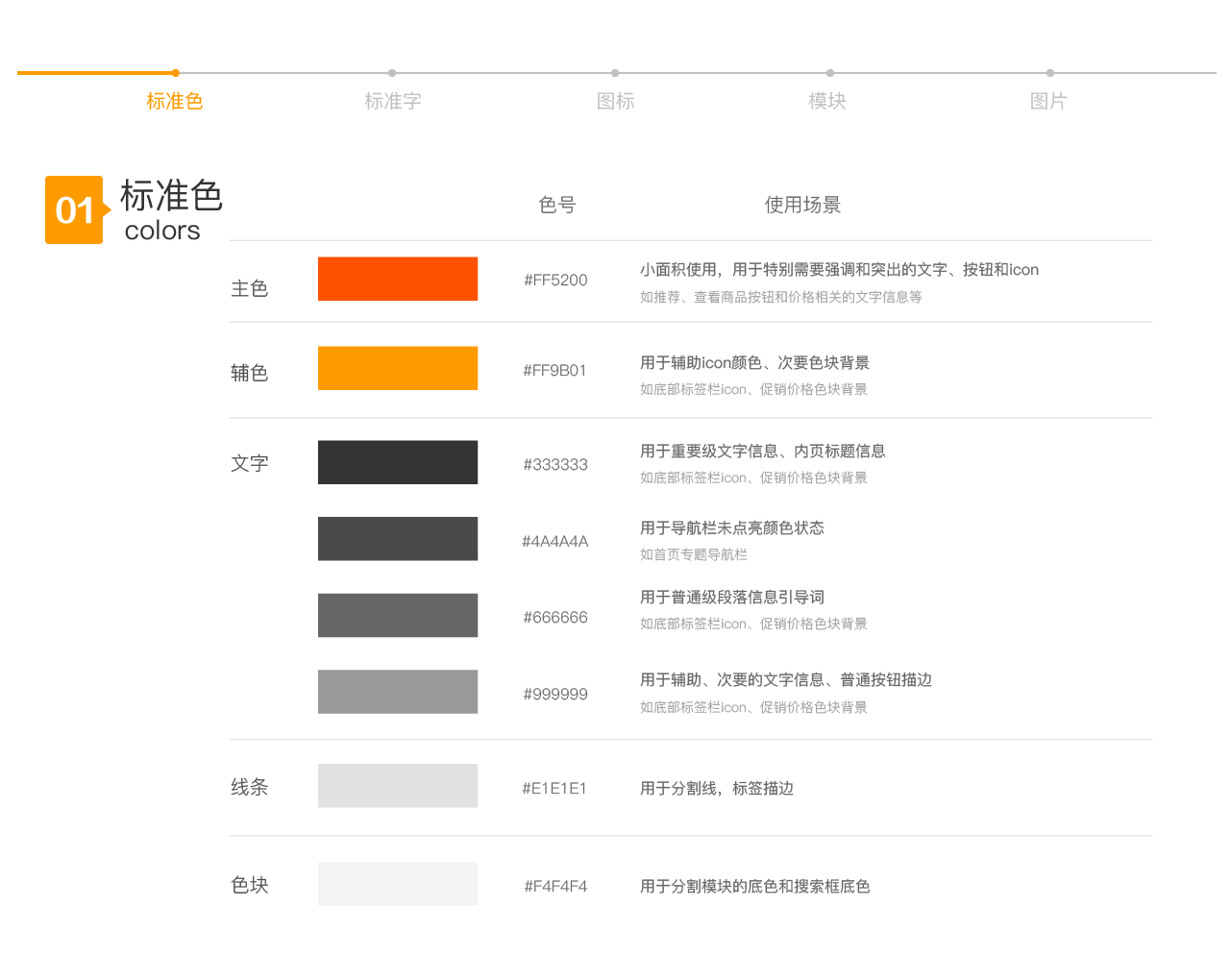The height and width of the screenshot is (980, 1231).
Task: Click the main color usage description line
Action: tap(840, 269)
